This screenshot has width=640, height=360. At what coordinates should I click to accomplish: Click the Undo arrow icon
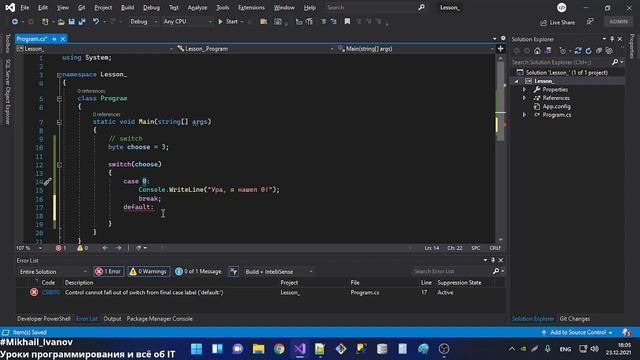96,22
